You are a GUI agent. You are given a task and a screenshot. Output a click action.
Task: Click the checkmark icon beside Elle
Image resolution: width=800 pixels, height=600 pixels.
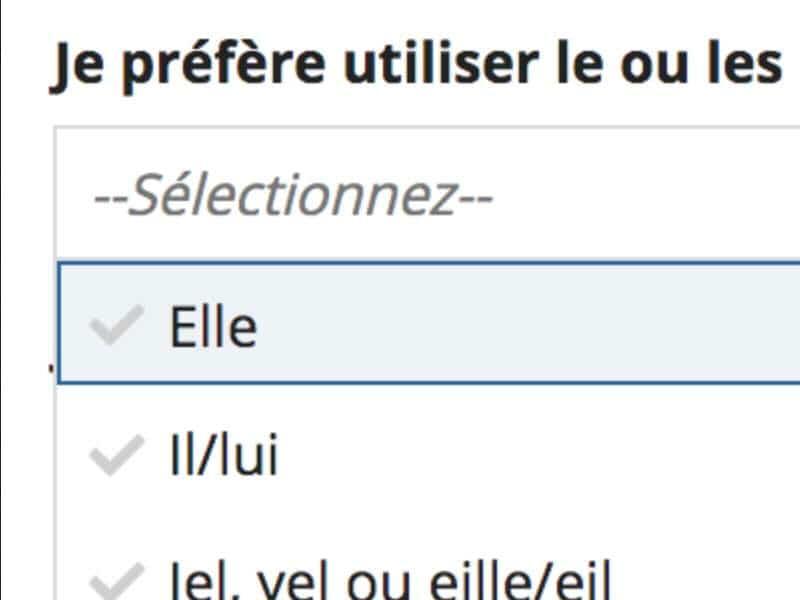pos(117,327)
